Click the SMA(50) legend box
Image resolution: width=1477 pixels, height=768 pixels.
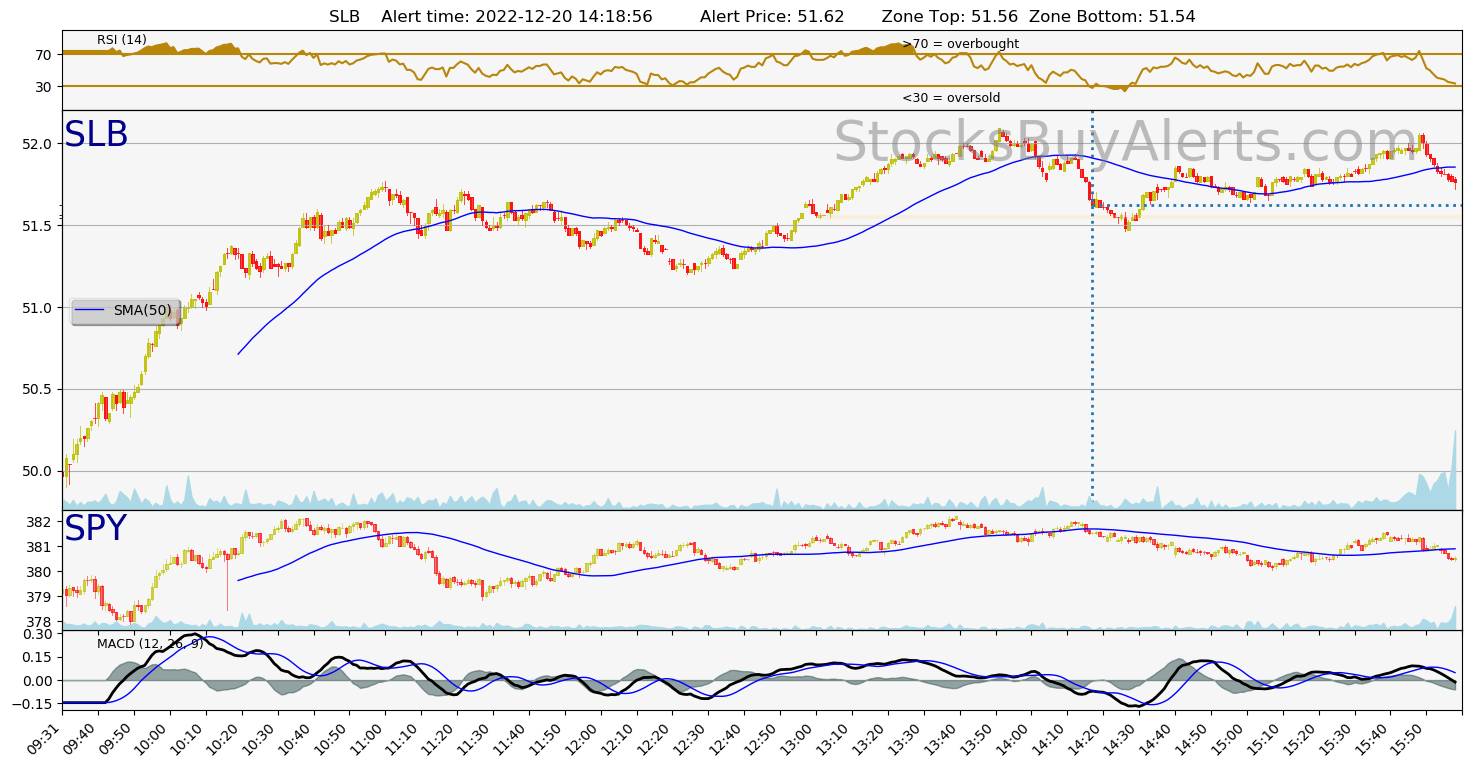pos(125,311)
